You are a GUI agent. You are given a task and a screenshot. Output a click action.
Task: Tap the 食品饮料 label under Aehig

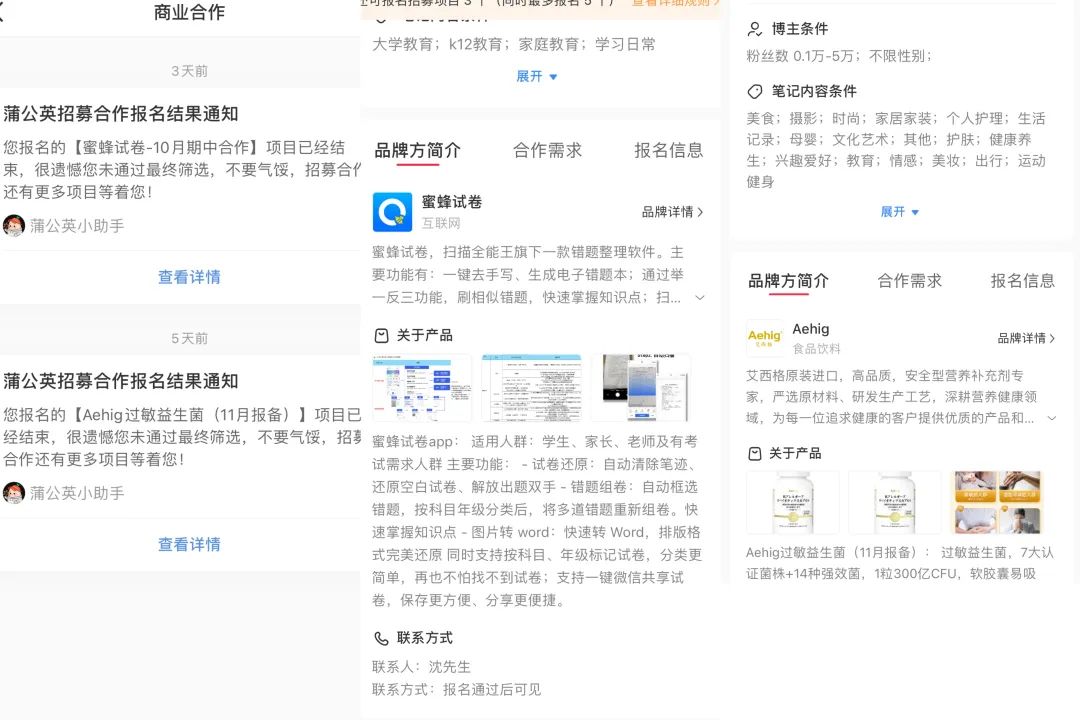click(816, 349)
